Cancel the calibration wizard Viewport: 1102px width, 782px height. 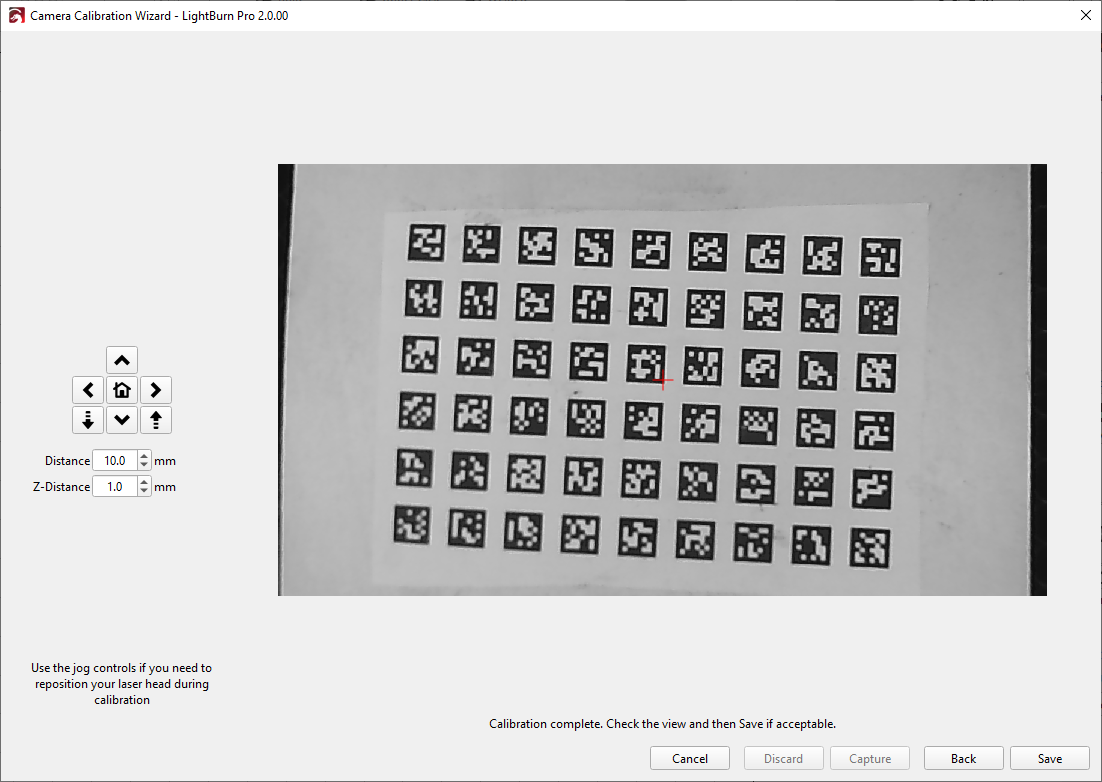coord(690,759)
